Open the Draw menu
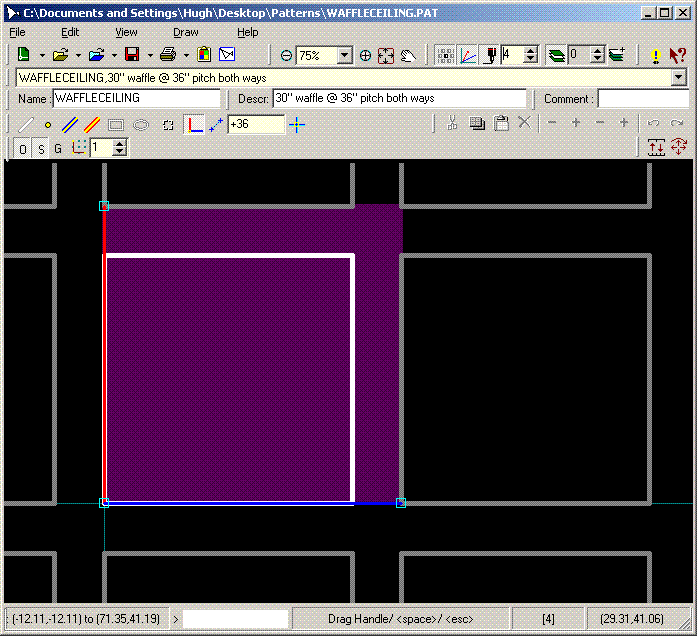The width and height of the screenshot is (697, 636). coord(185,32)
